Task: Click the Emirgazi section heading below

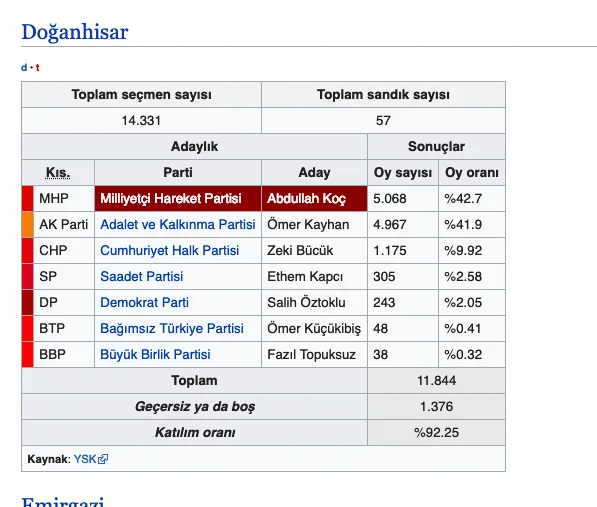Action: [x=62, y=502]
